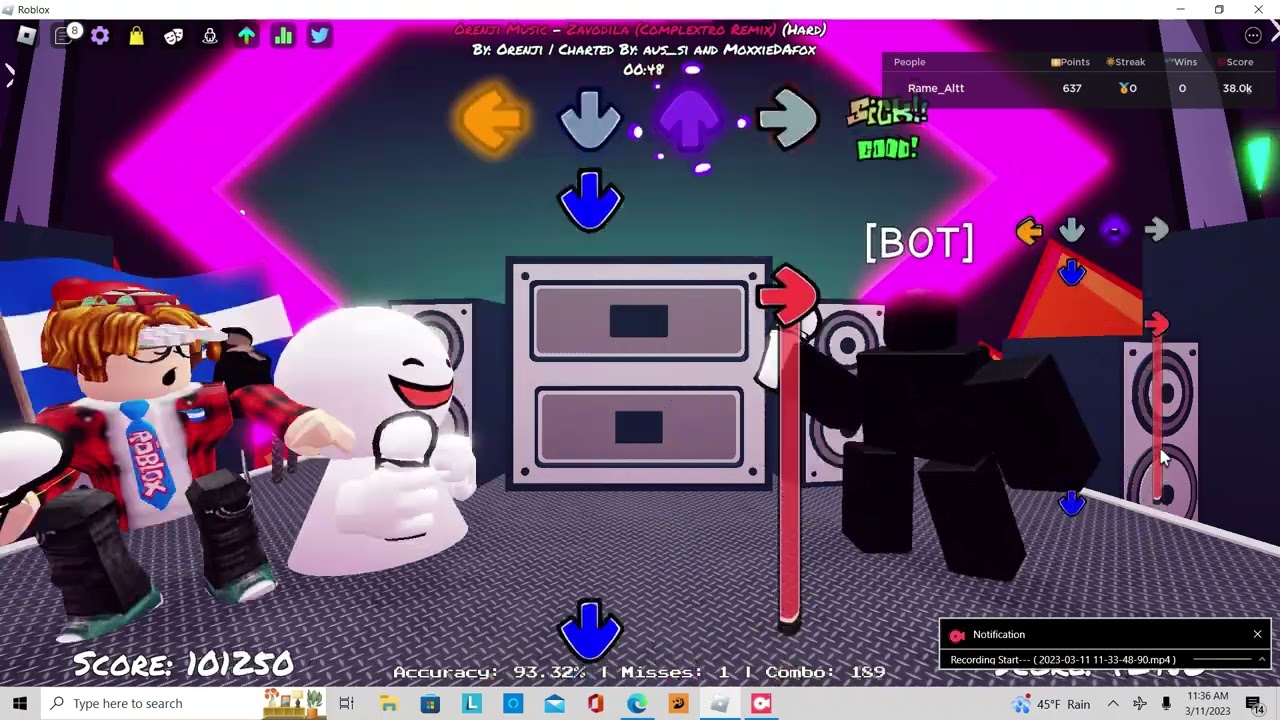Click the 38.0k score value

(x=1237, y=88)
